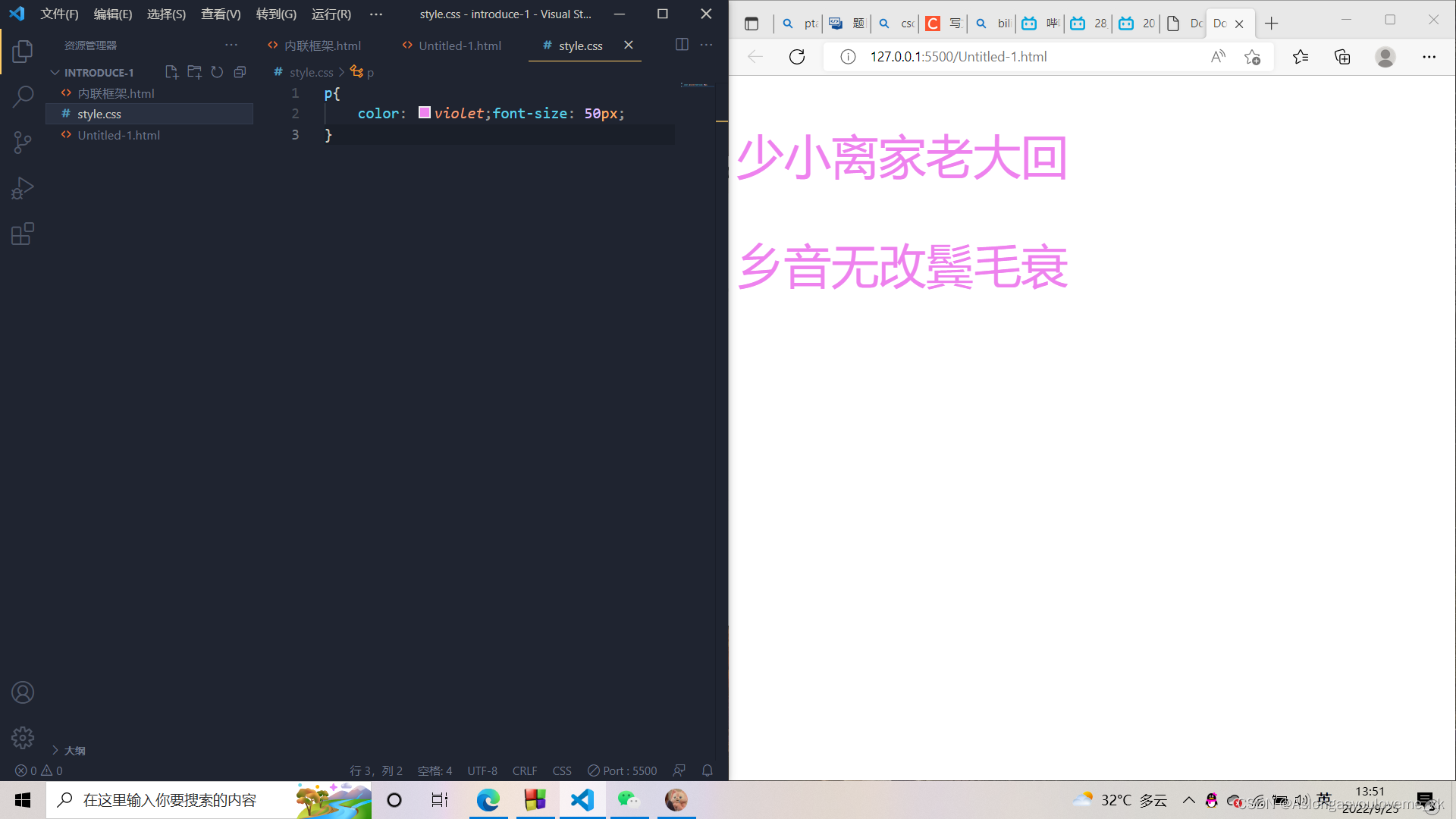The height and width of the screenshot is (819, 1456).
Task: Reload the page in the browser
Action: (796, 56)
